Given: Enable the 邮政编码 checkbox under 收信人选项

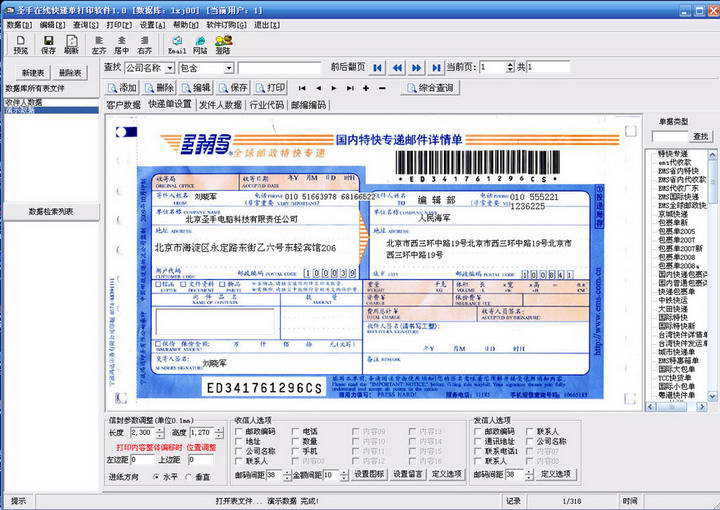Looking at the screenshot, I should coord(238,431).
